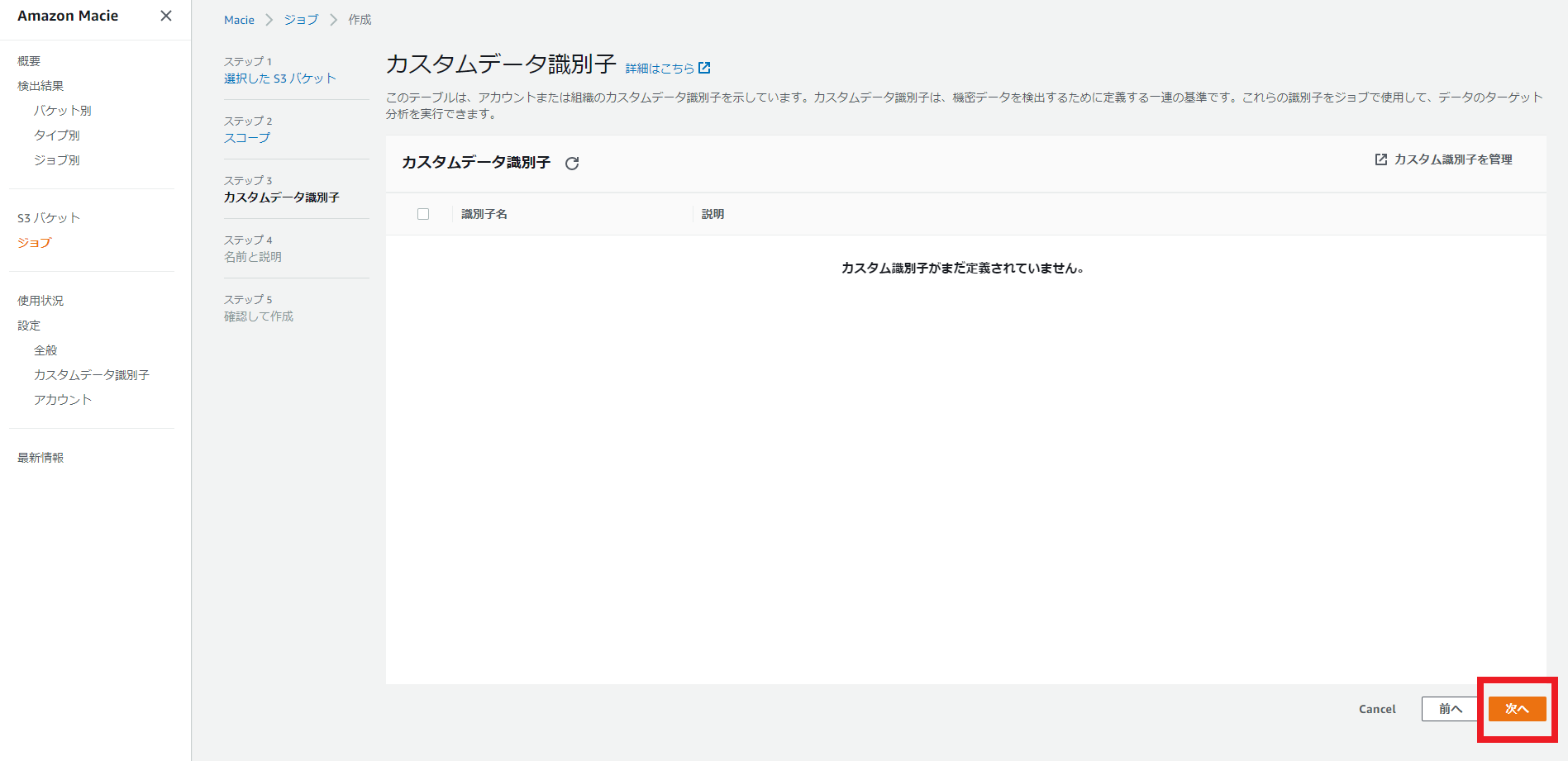
Task: Go back to step 2 スコープ
Action: [x=246, y=138]
